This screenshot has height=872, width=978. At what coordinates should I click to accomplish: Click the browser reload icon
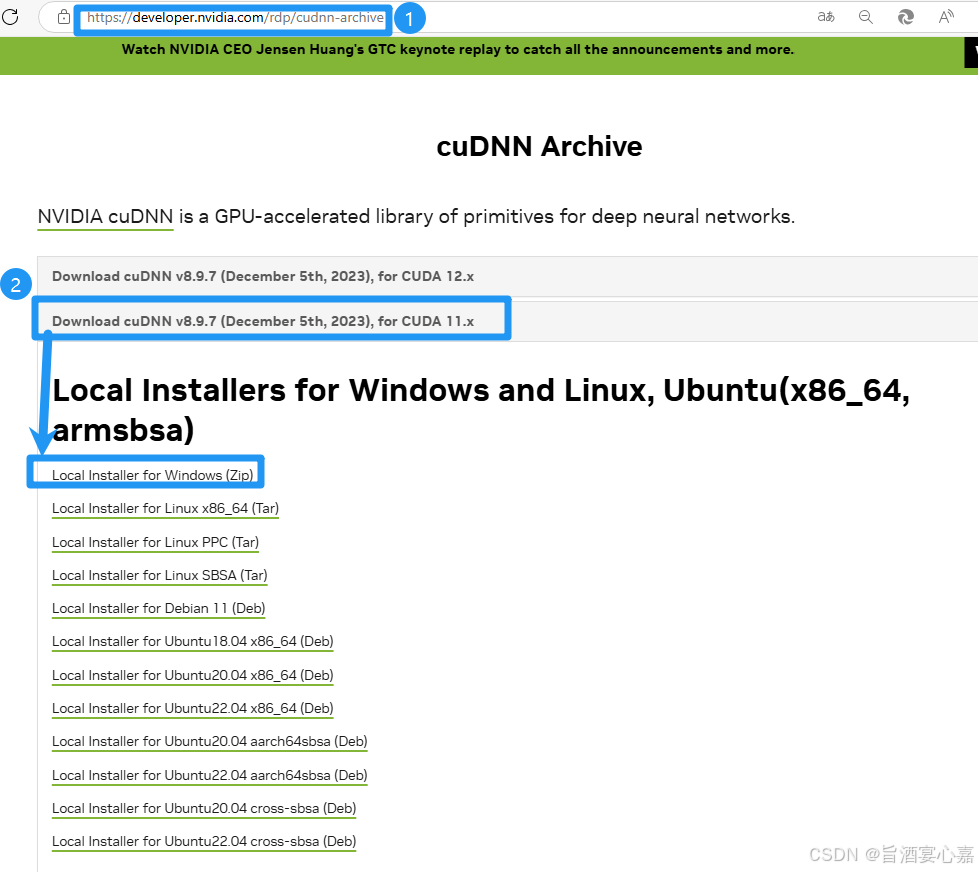pyautogui.click(x=10, y=17)
